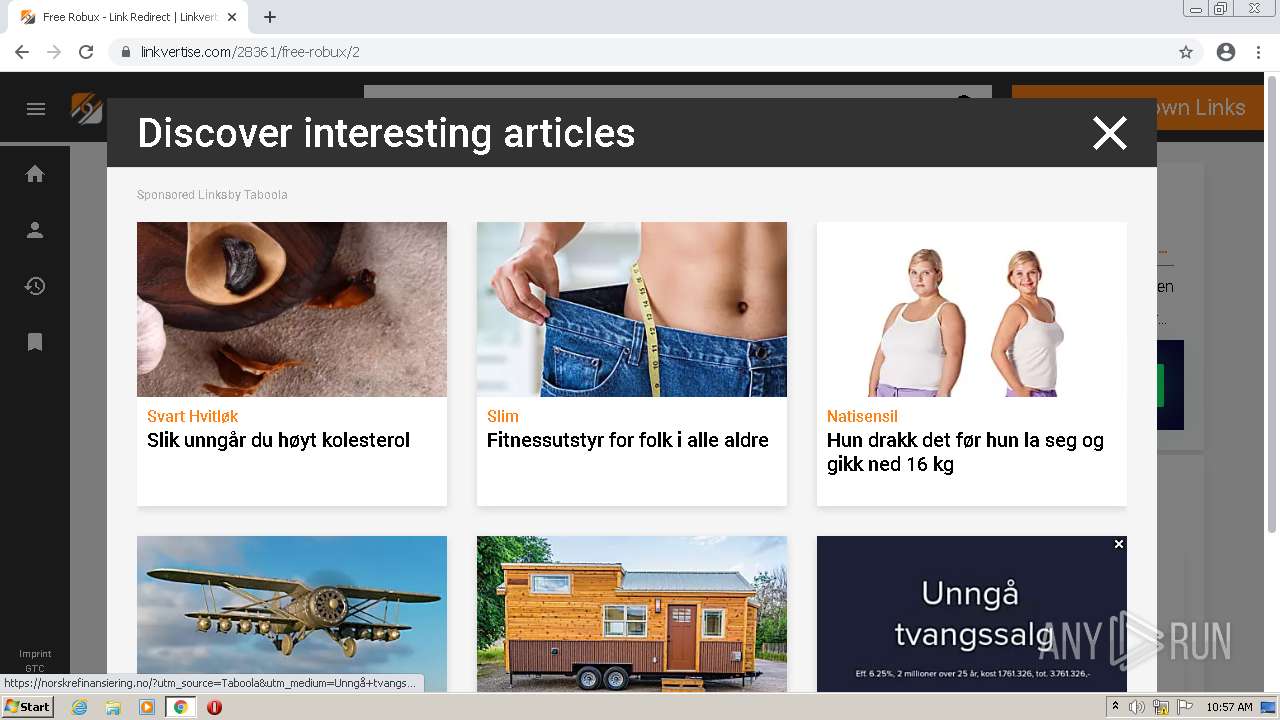Screen dimensions: 1280x720
Task: Open history via sidebar clock icon
Action: 35,286
